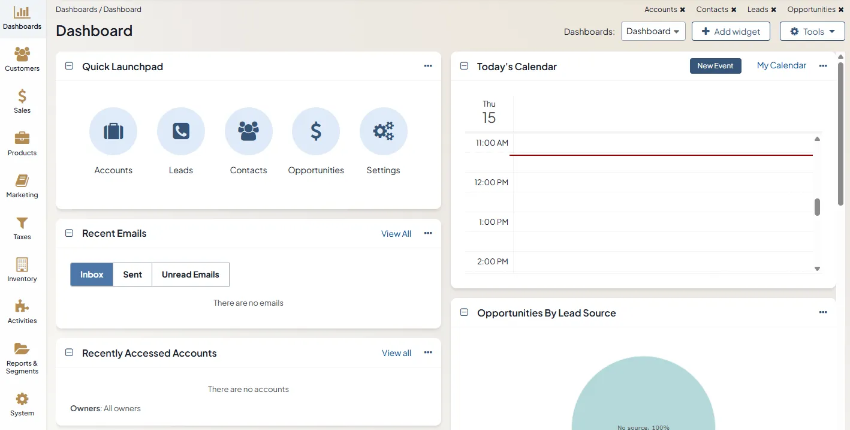850x430 pixels.
Task: Open Opportunities dollar icon
Action: coord(316,131)
